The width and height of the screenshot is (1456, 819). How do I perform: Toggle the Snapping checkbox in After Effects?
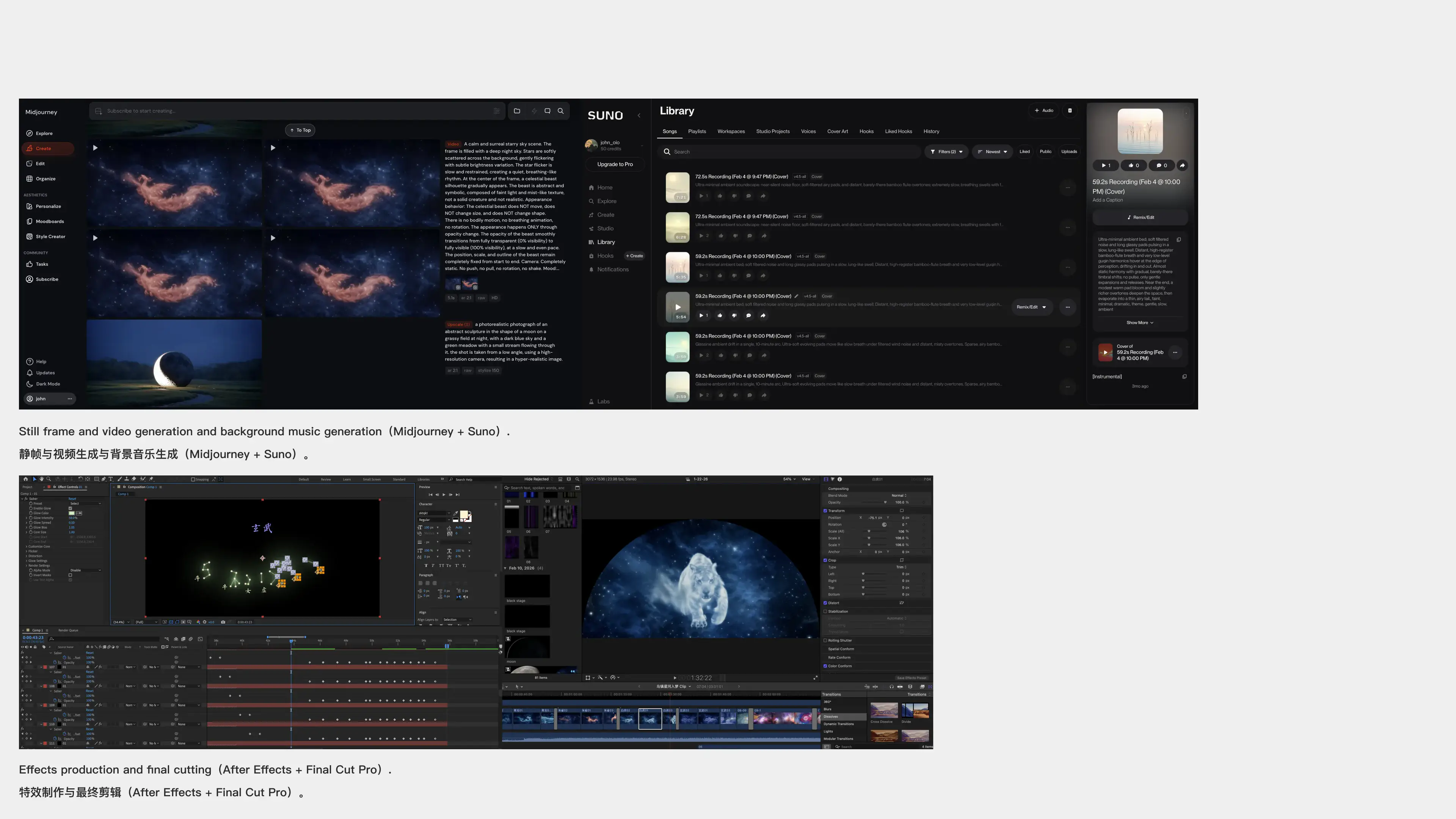coord(193,479)
